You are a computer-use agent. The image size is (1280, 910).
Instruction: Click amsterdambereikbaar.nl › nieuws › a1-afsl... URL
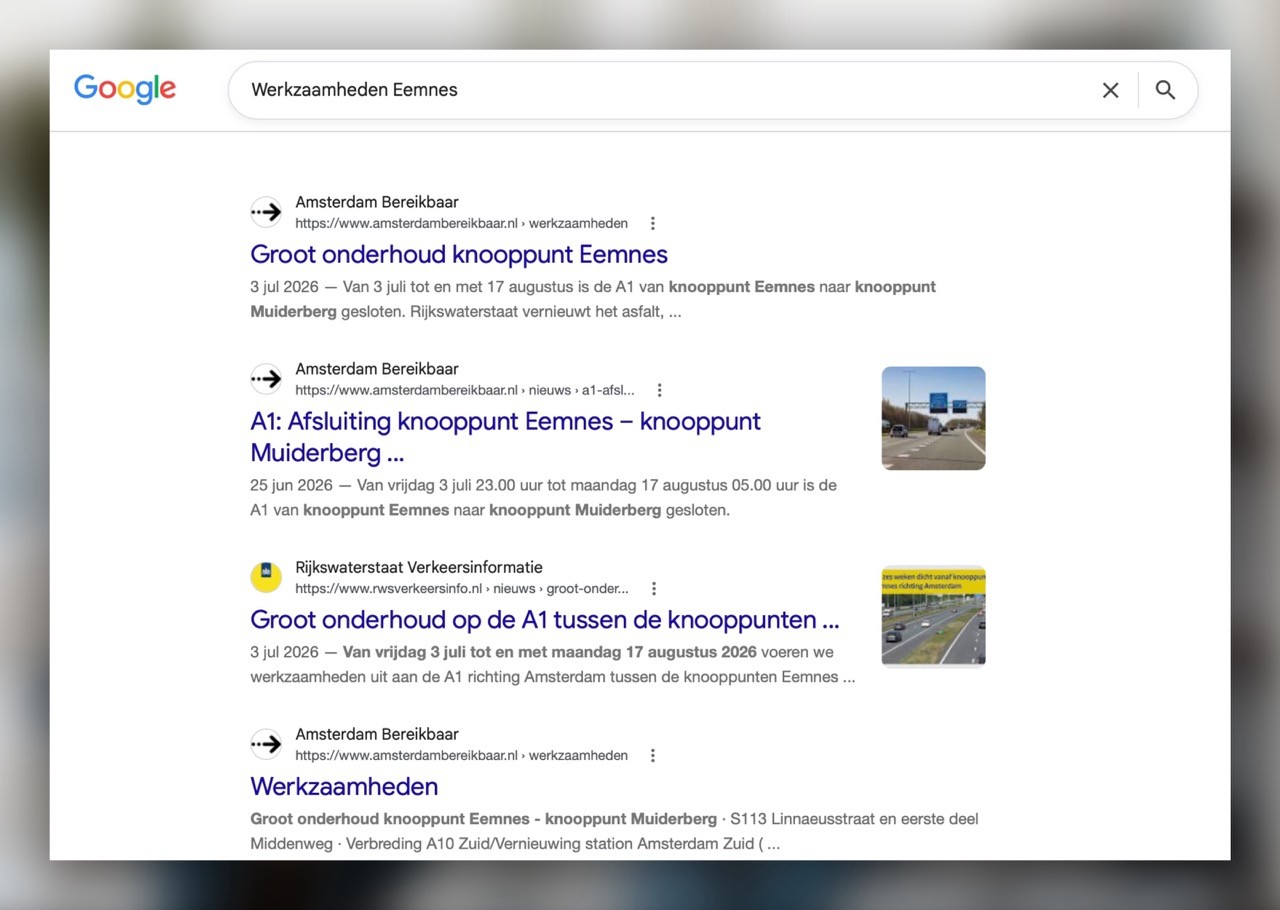coord(465,390)
